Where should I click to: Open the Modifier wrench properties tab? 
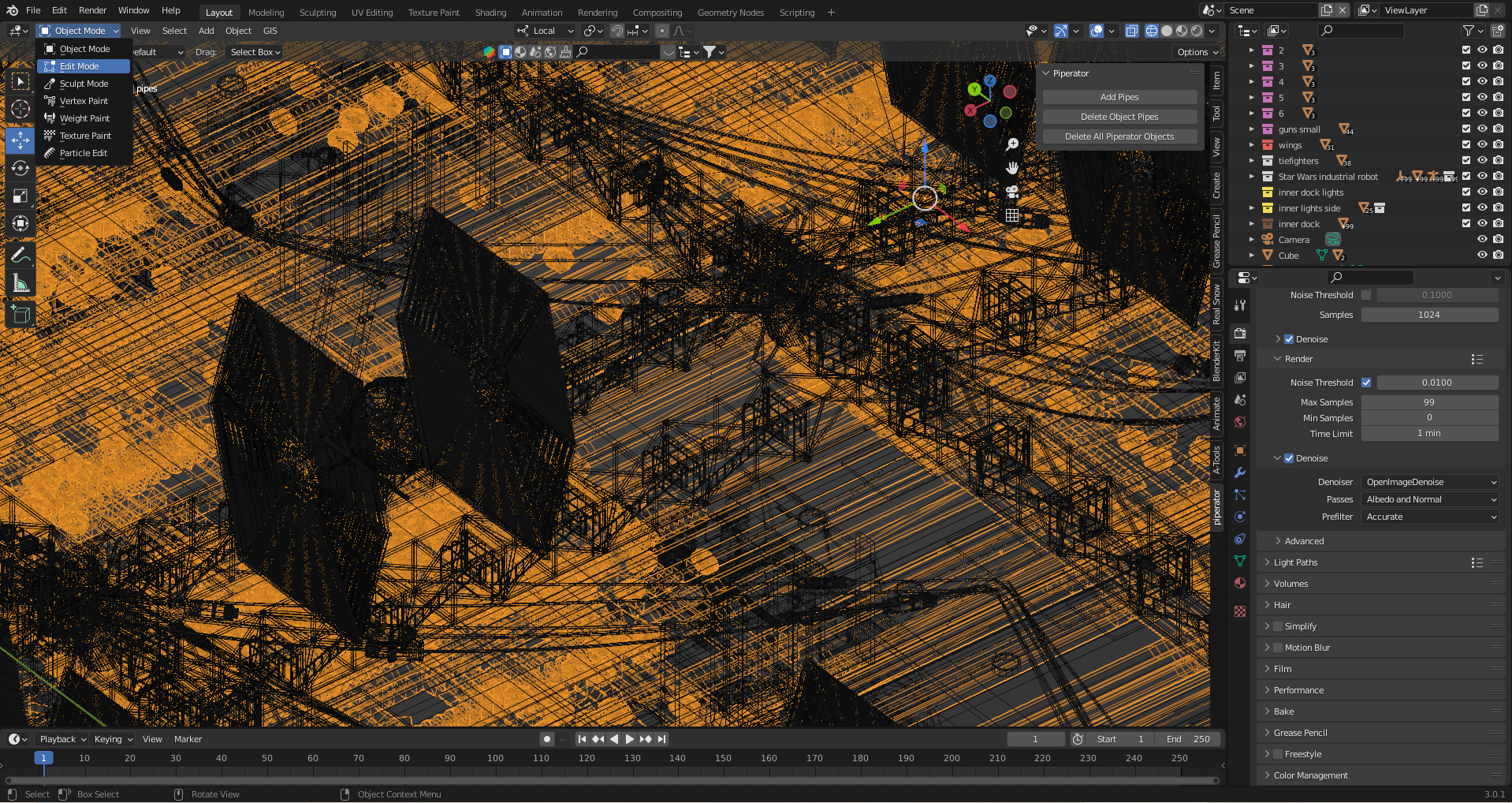(1240, 472)
